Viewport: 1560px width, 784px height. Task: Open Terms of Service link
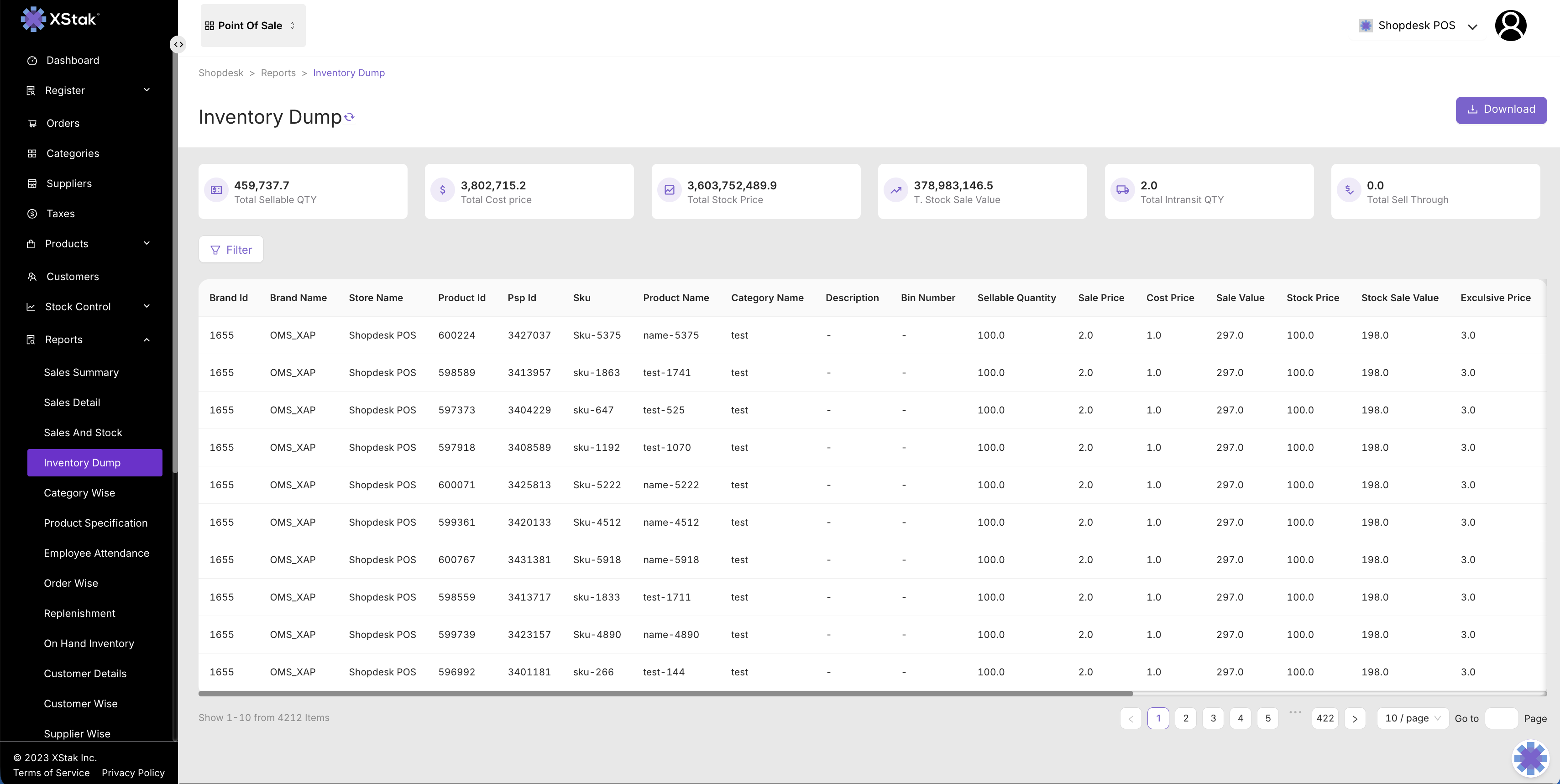(52, 773)
